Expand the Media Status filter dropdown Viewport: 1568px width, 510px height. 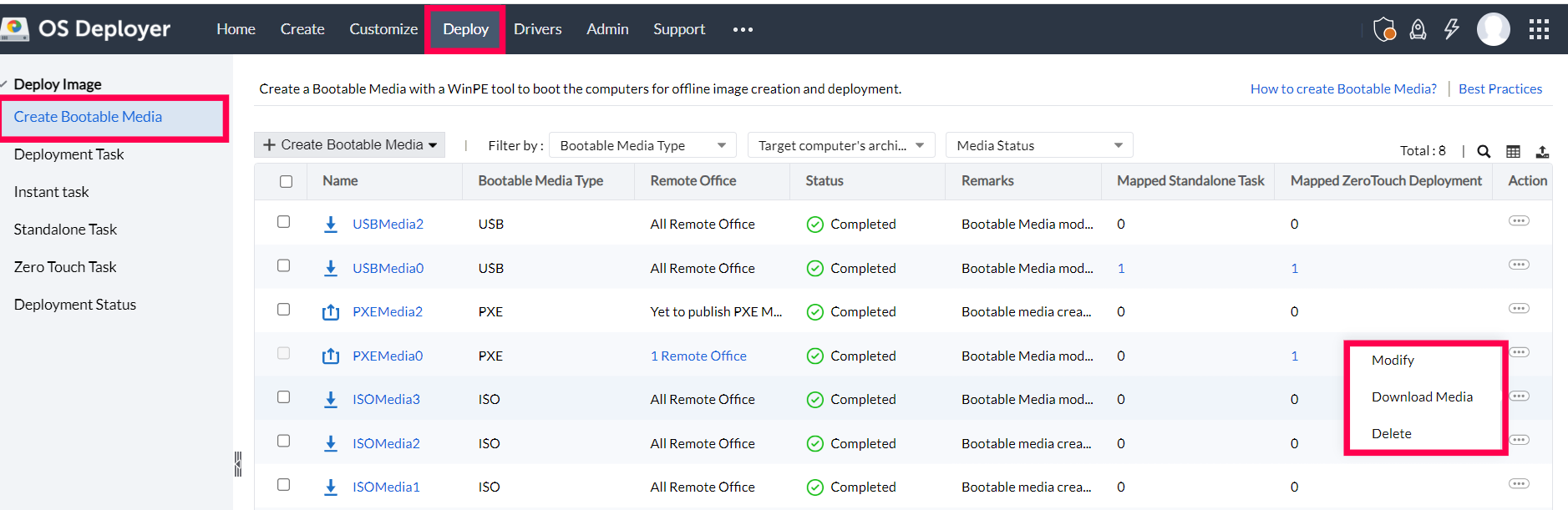pos(1038,145)
